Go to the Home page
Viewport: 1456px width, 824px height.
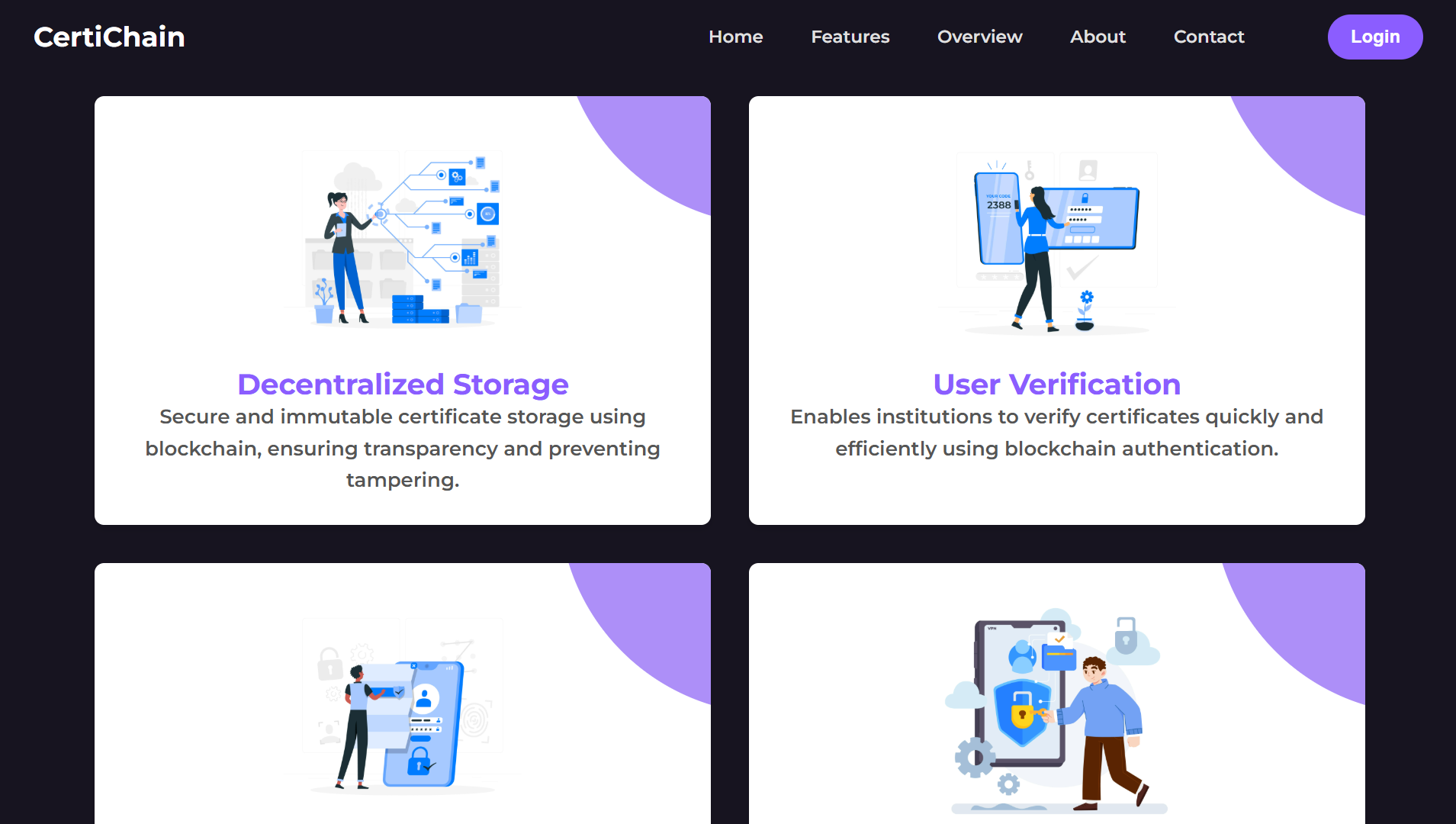click(735, 37)
